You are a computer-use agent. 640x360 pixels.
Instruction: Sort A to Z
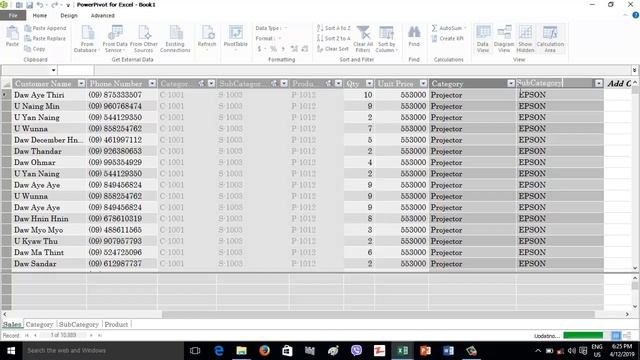pyautogui.click(x=333, y=28)
